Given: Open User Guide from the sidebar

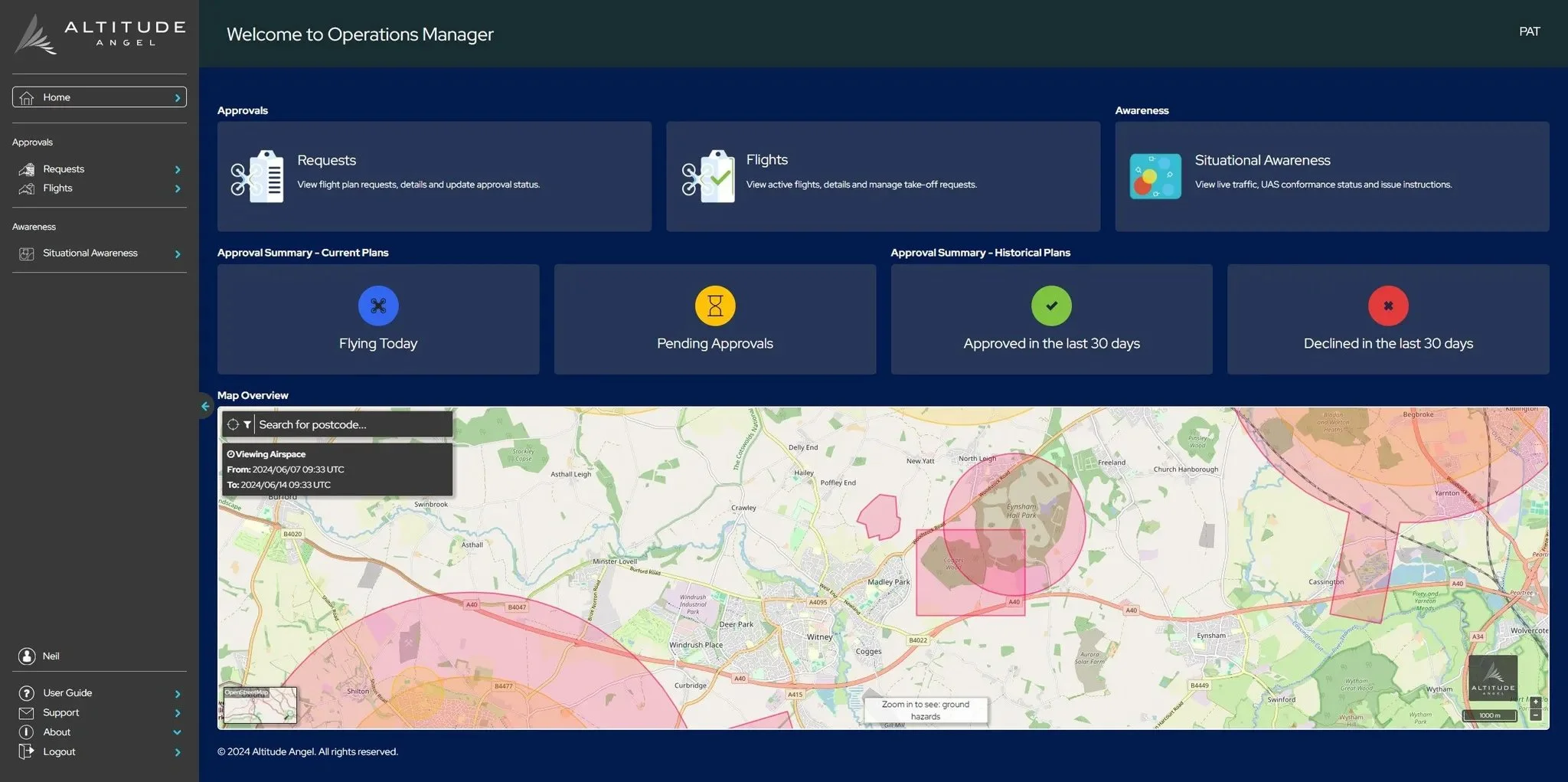Looking at the screenshot, I should (100, 693).
